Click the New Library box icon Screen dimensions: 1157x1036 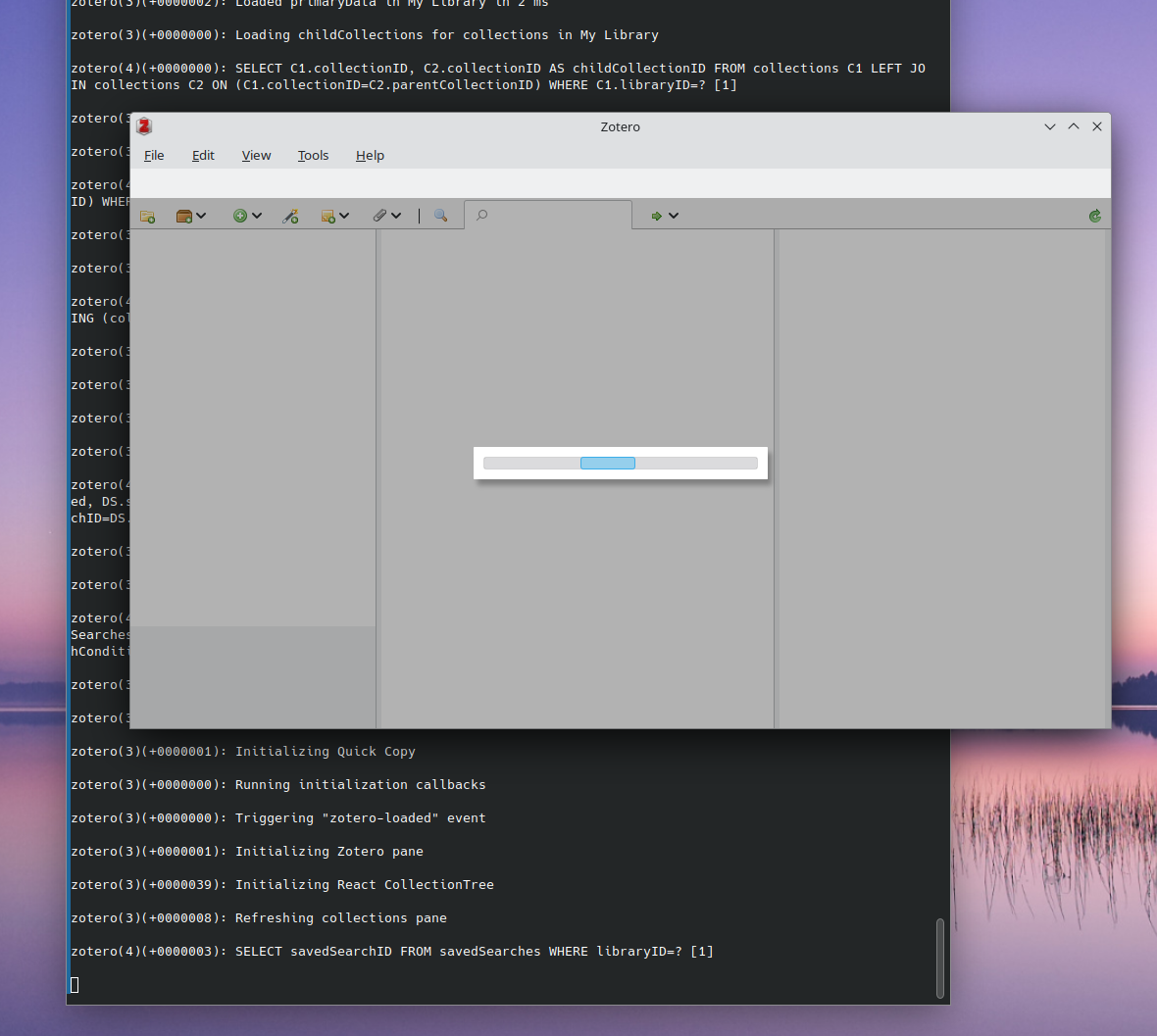(x=183, y=216)
